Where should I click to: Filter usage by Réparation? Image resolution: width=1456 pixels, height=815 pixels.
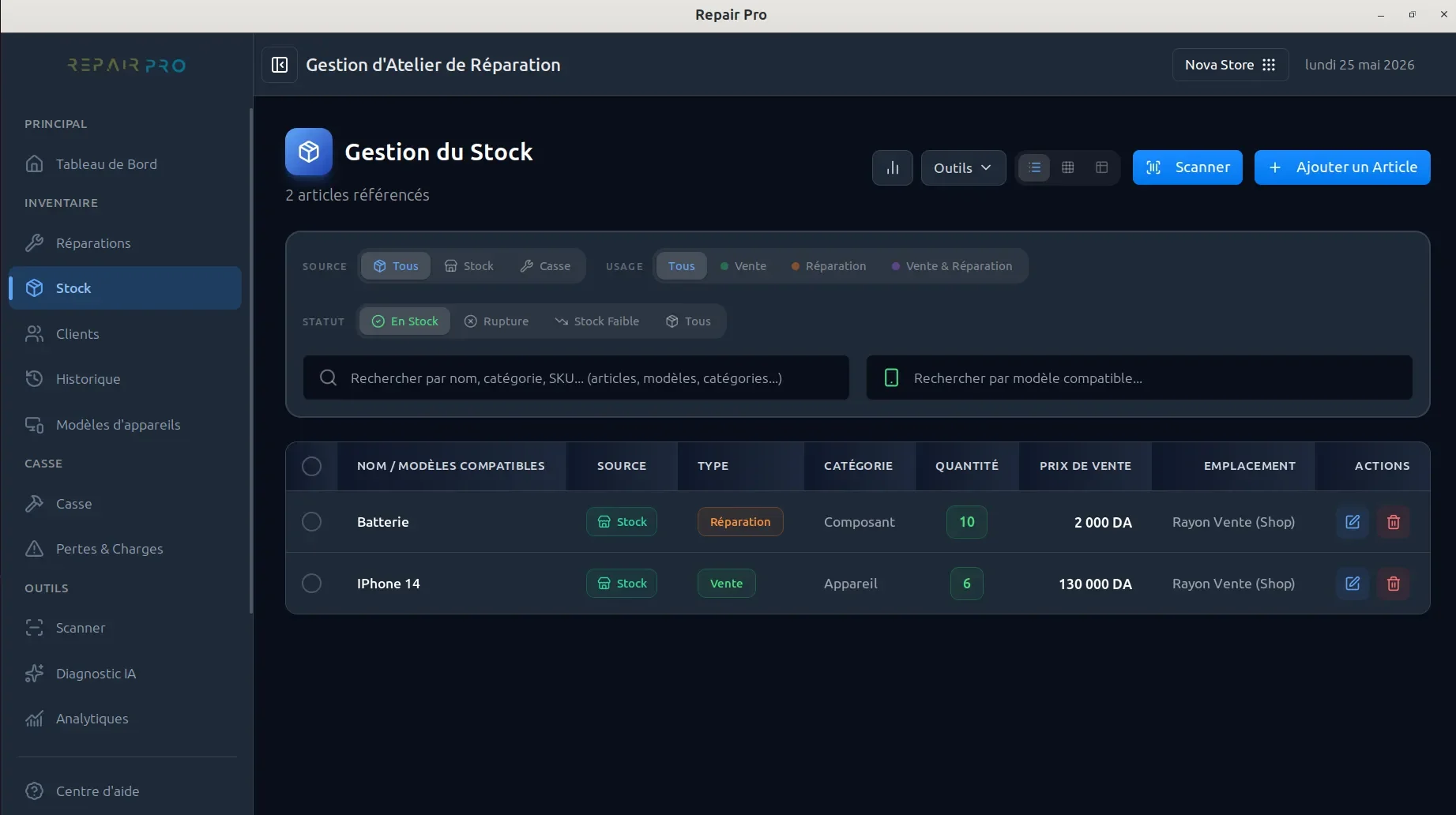[x=829, y=266]
